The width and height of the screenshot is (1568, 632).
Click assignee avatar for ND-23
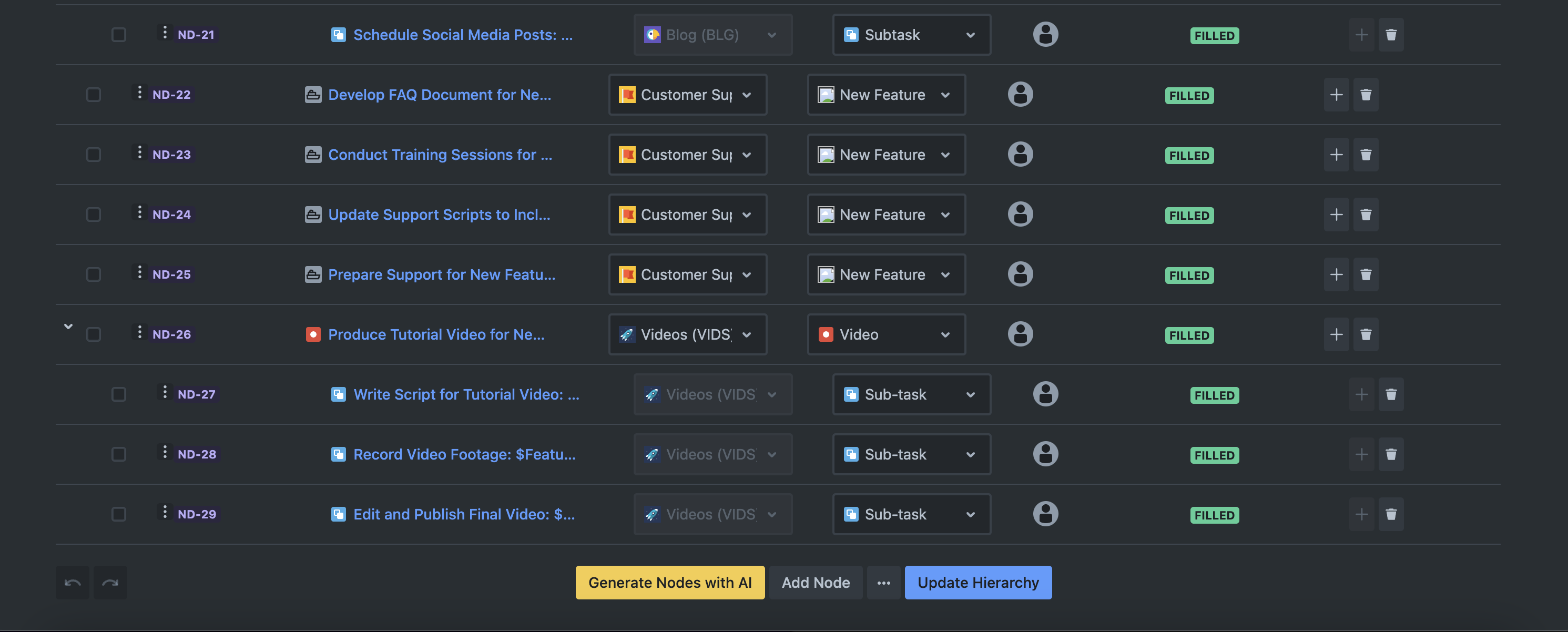(x=1020, y=154)
